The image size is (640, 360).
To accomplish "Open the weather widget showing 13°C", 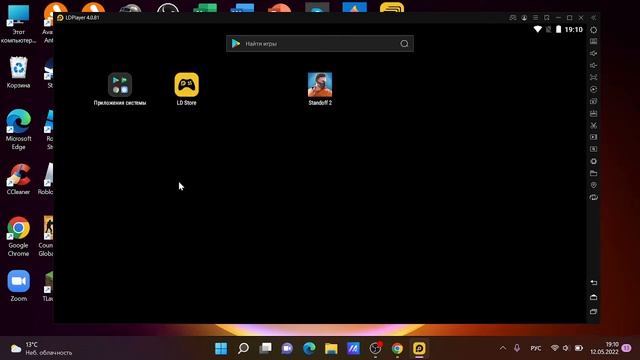I will pos(41,348).
